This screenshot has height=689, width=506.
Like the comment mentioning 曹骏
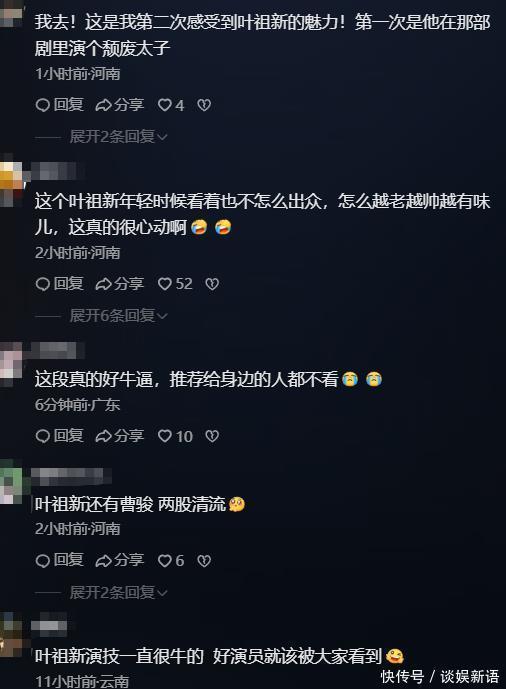pos(170,560)
